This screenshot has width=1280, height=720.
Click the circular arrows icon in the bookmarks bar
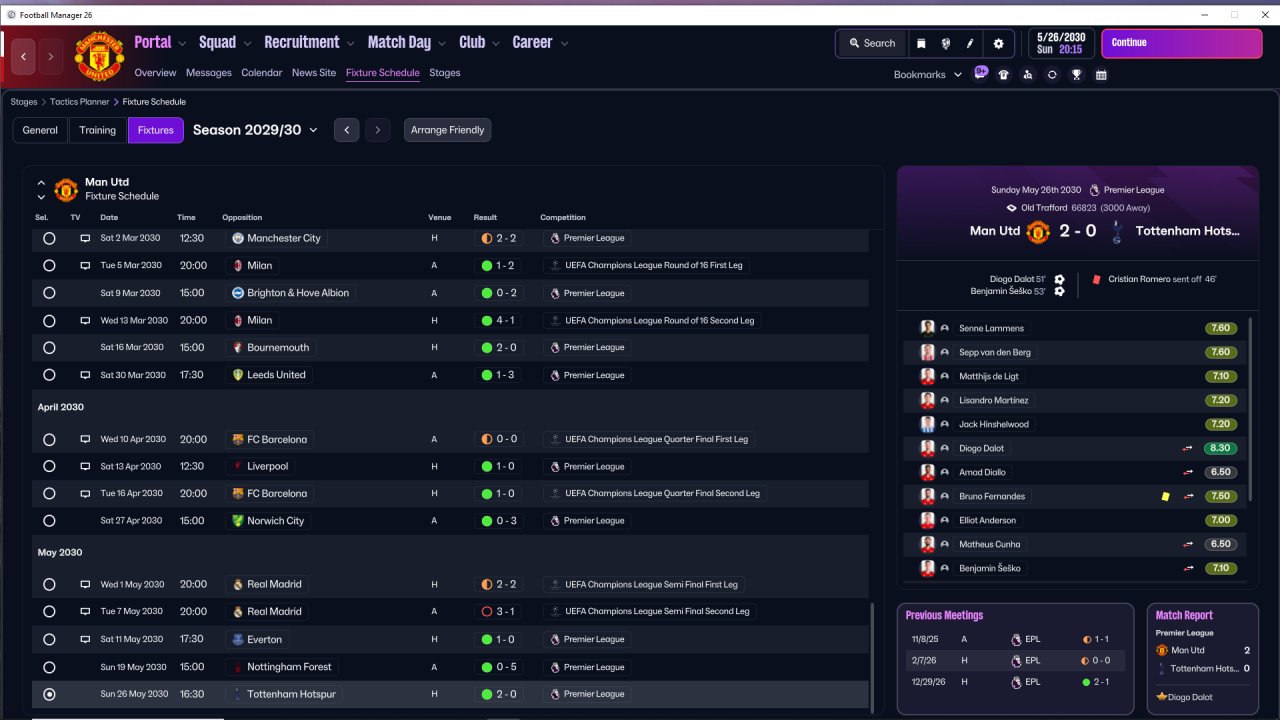1052,75
